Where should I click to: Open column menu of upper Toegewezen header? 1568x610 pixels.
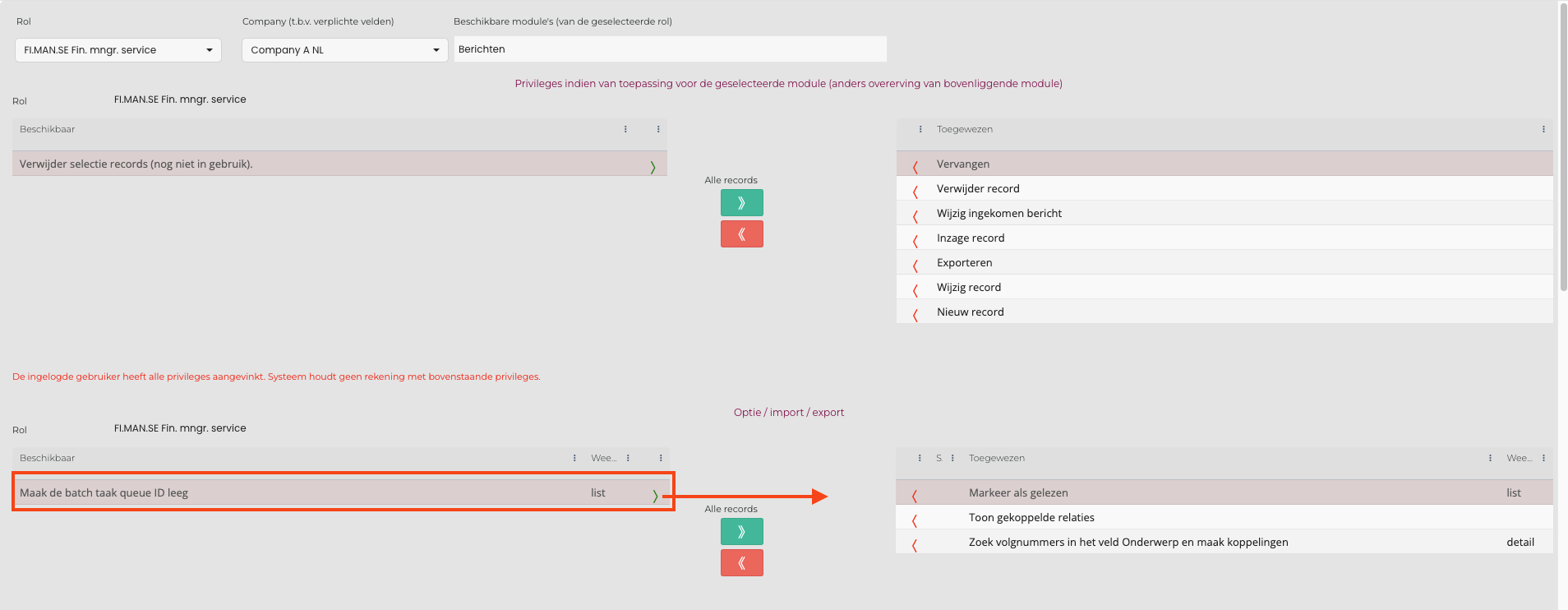(x=1543, y=129)
